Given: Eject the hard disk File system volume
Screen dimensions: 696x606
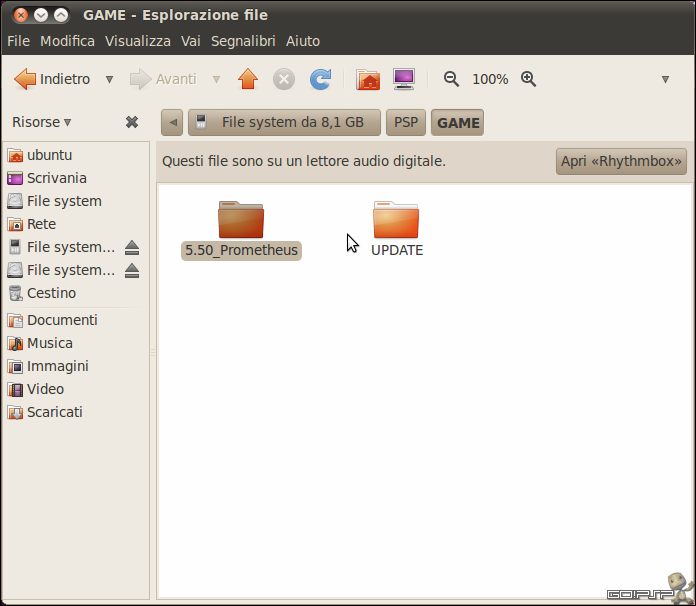Looking at the screenshot, I should pyautogui.click(x=132, y=271).
